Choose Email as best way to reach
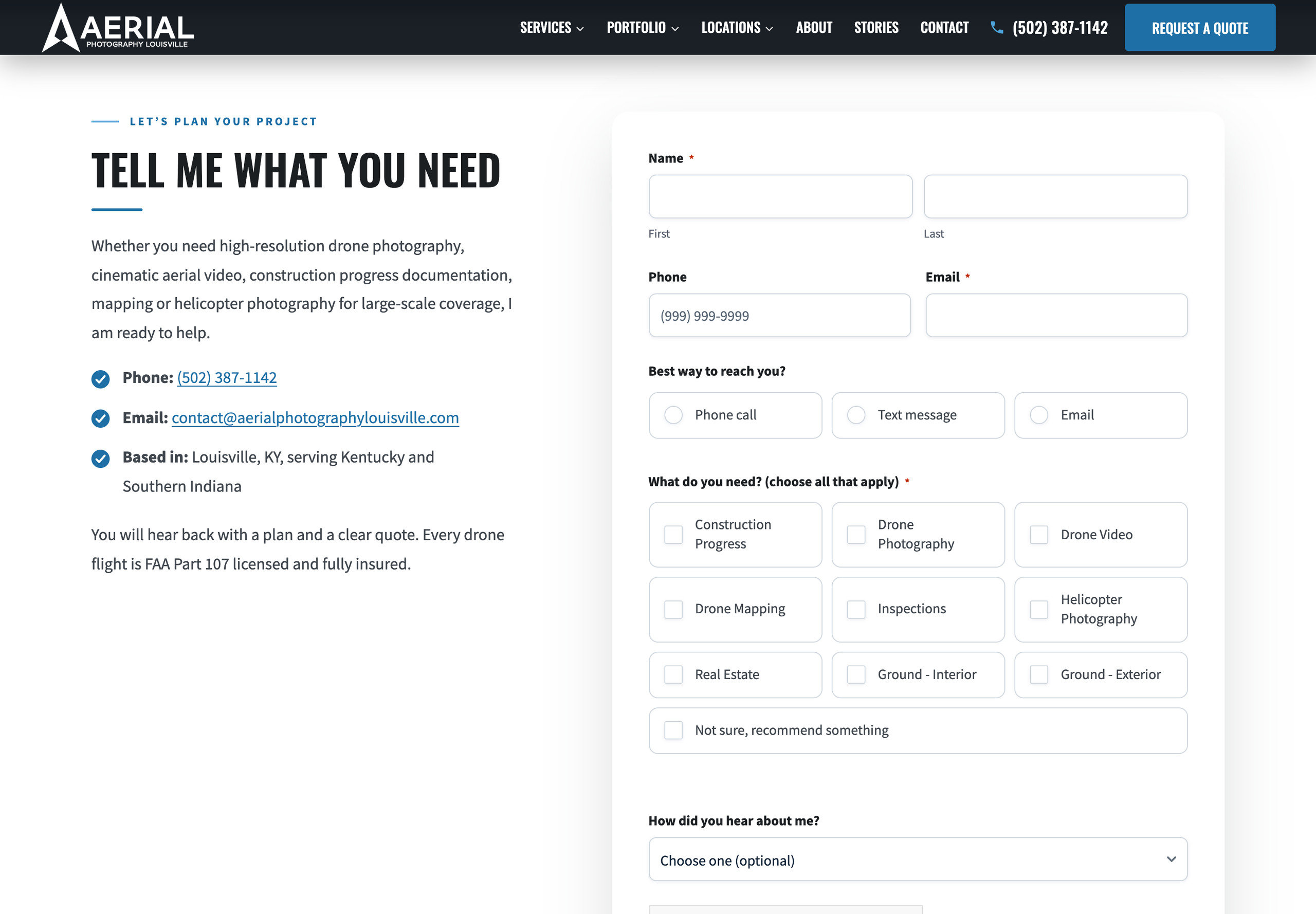The image size is (1316, 914). pyautogui.click(x=1038, y=415)
